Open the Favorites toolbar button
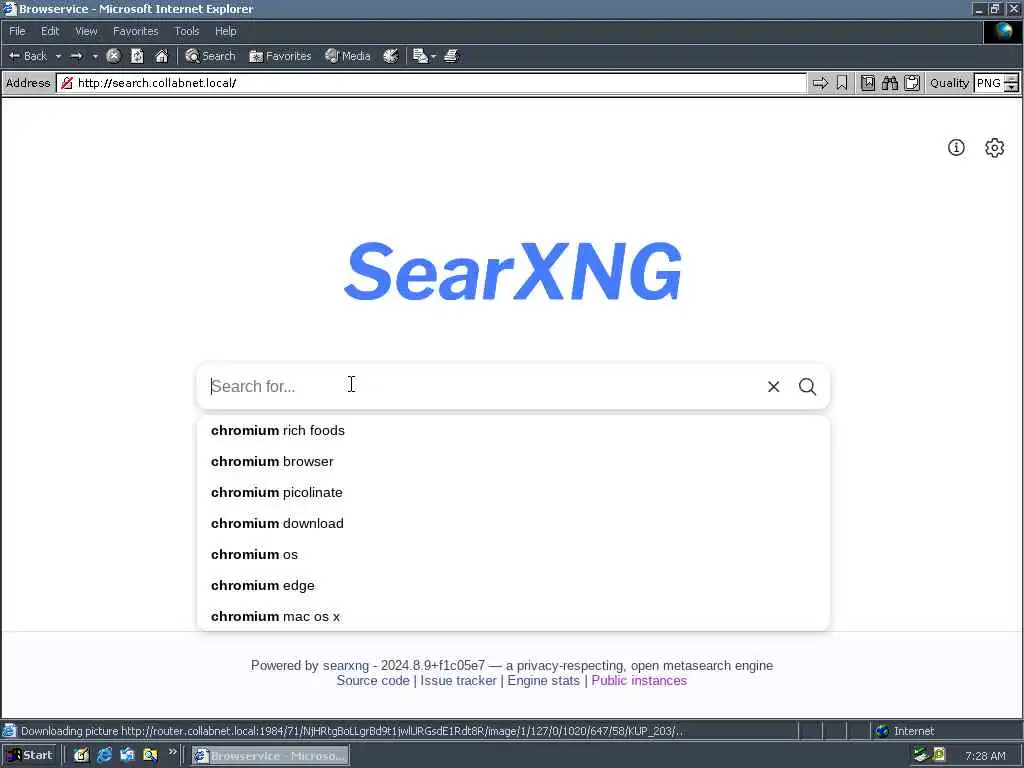 pos(280,56)
